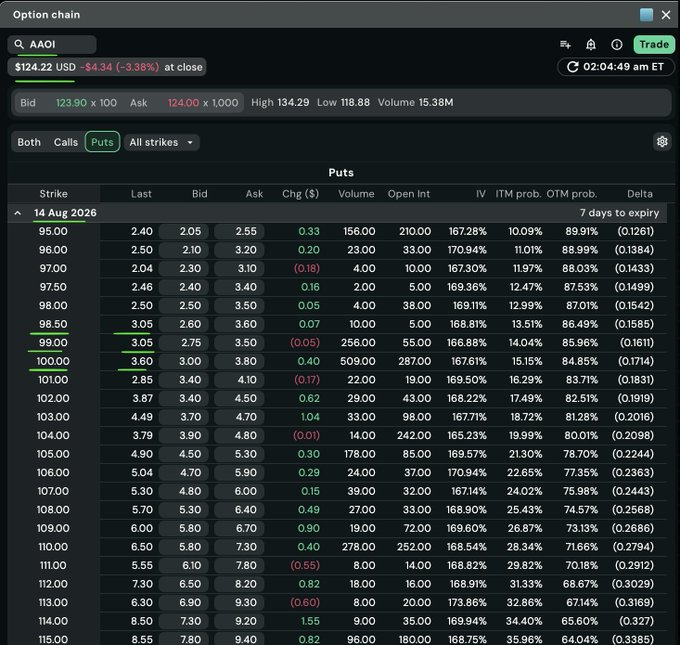This screenshot has width=680, height=645.
Task: Click ITM prob. 21.30% in 105.00 row
Action: (x=526, y=454)
